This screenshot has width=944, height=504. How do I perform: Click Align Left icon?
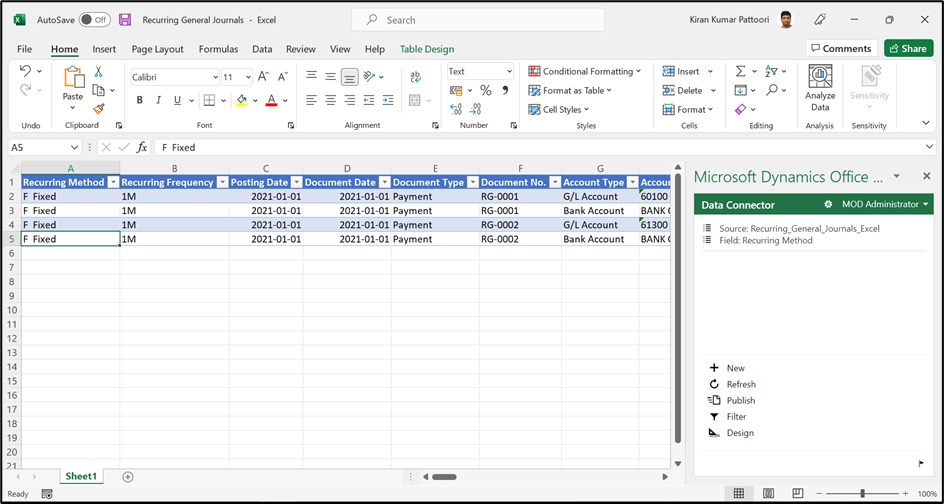pyautogui.click(x=311, y=100)
